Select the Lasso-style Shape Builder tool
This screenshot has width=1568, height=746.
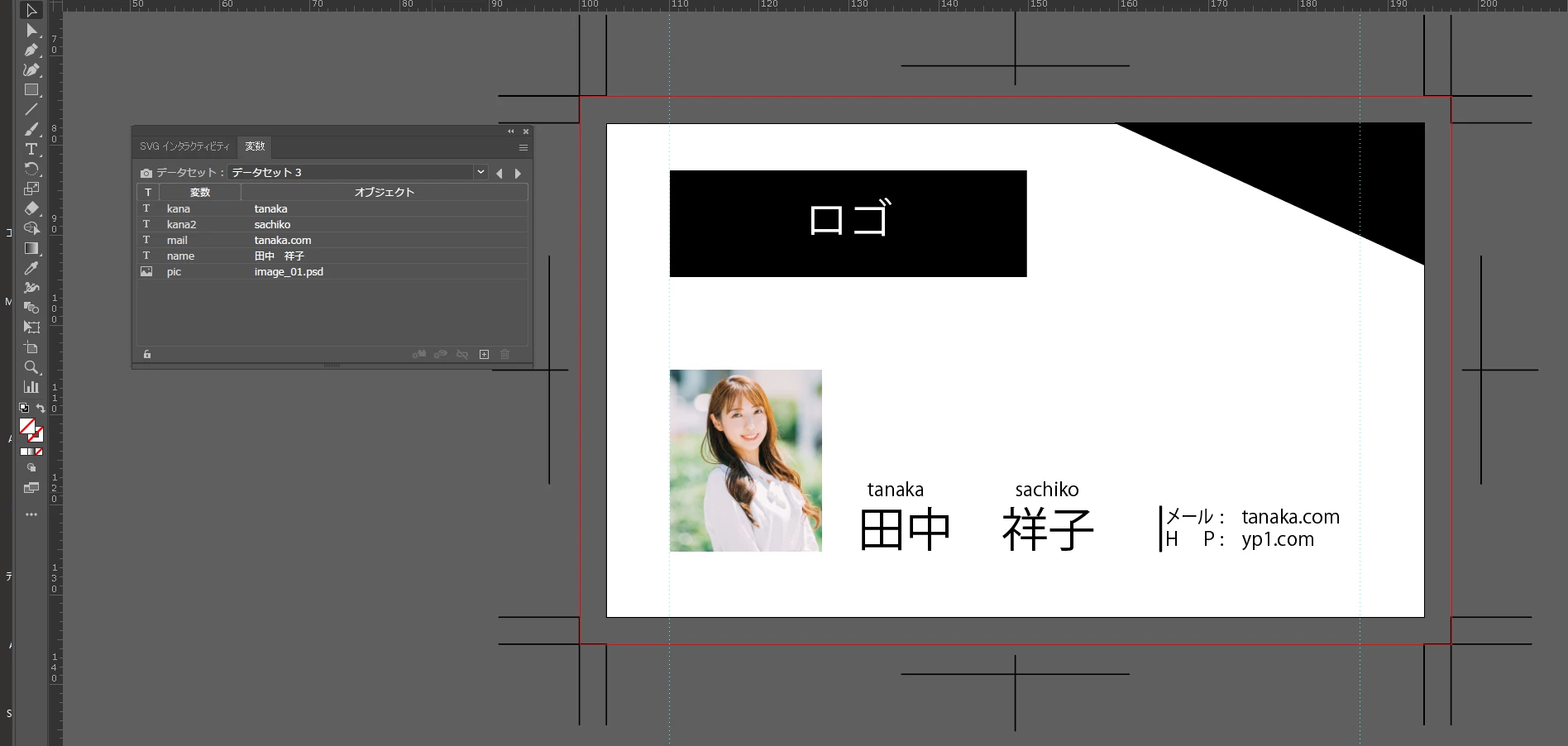pyautogui.click(x=31, y=228)
